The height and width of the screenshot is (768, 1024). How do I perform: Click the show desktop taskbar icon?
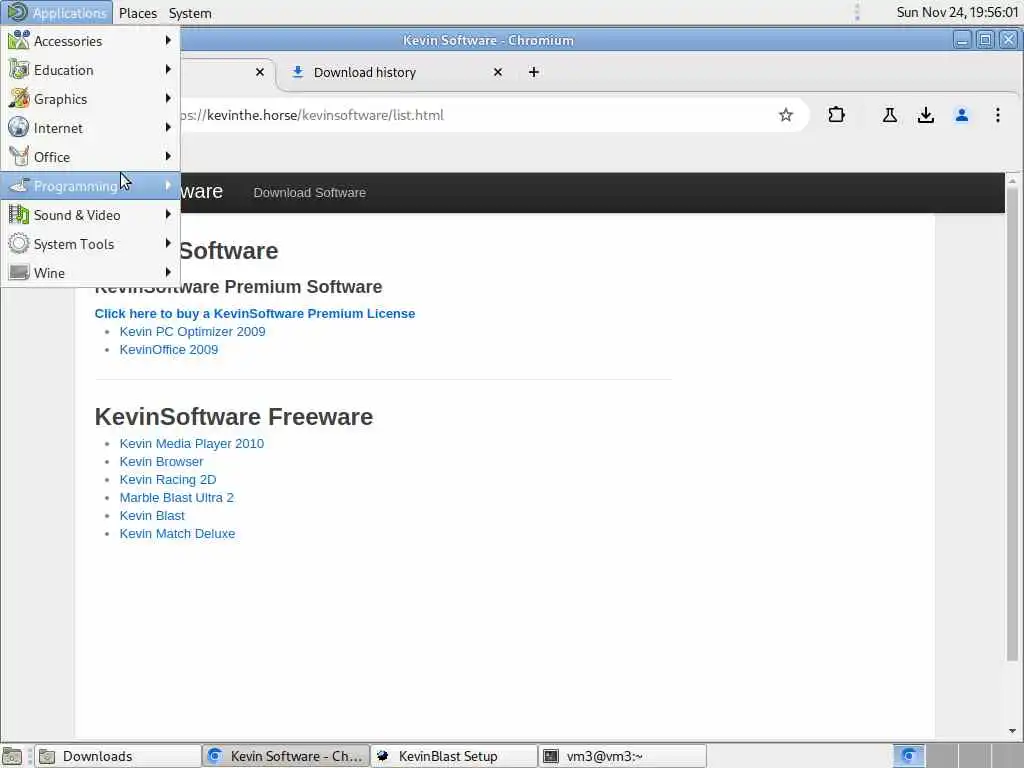click(x=12, y=756)
